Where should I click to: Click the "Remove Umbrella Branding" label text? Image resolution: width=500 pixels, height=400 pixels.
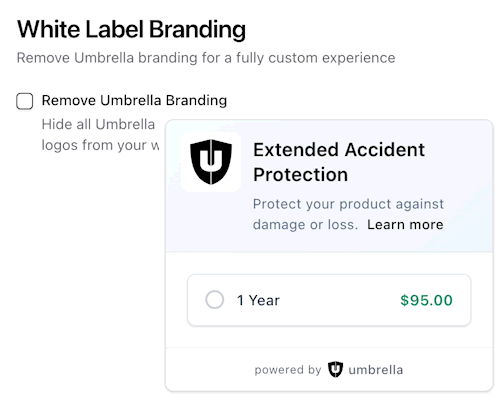(134, 100)
